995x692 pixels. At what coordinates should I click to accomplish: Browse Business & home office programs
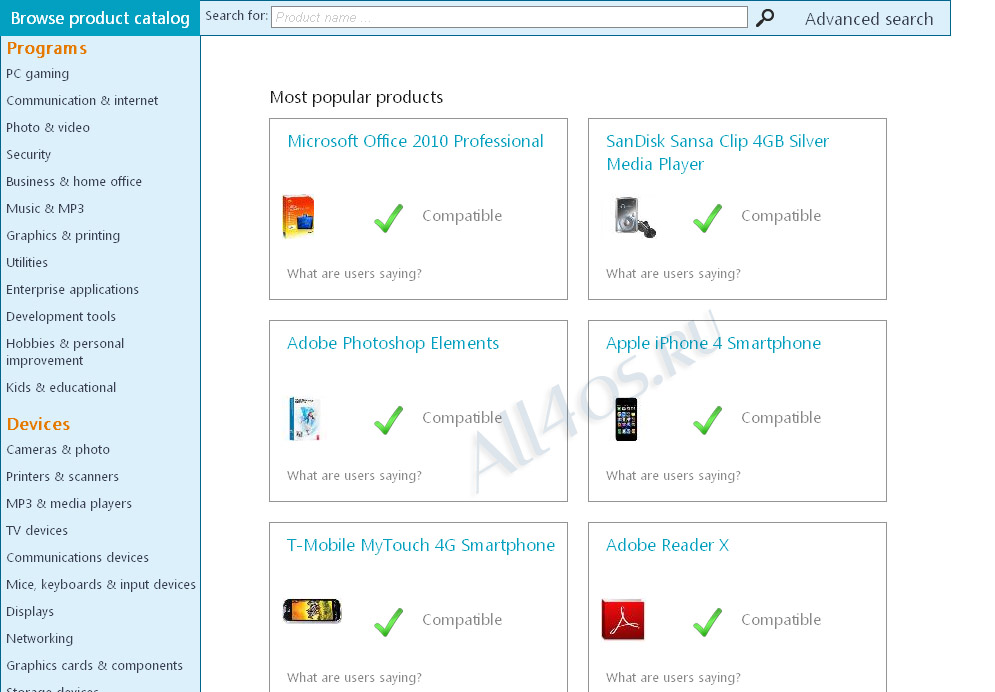(74, 181)
